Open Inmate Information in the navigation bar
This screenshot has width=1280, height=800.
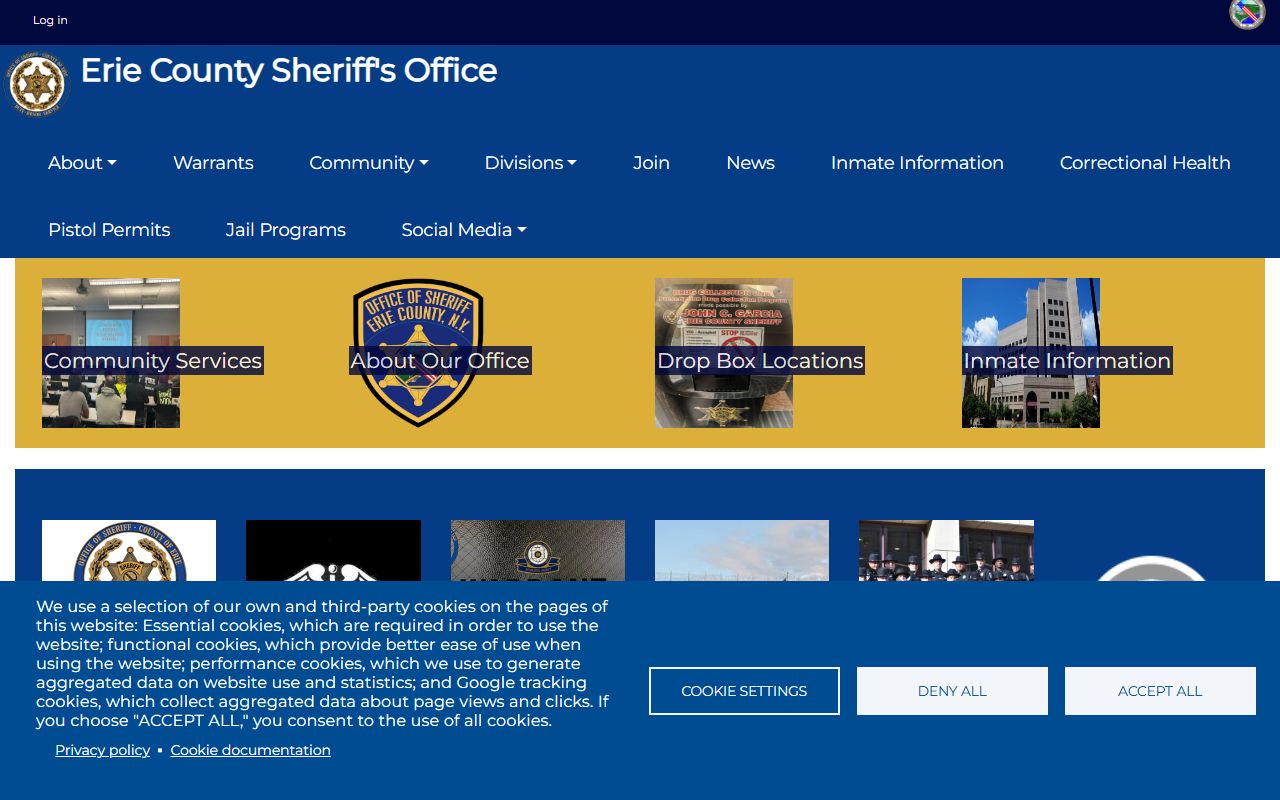(x=917, y=162)
